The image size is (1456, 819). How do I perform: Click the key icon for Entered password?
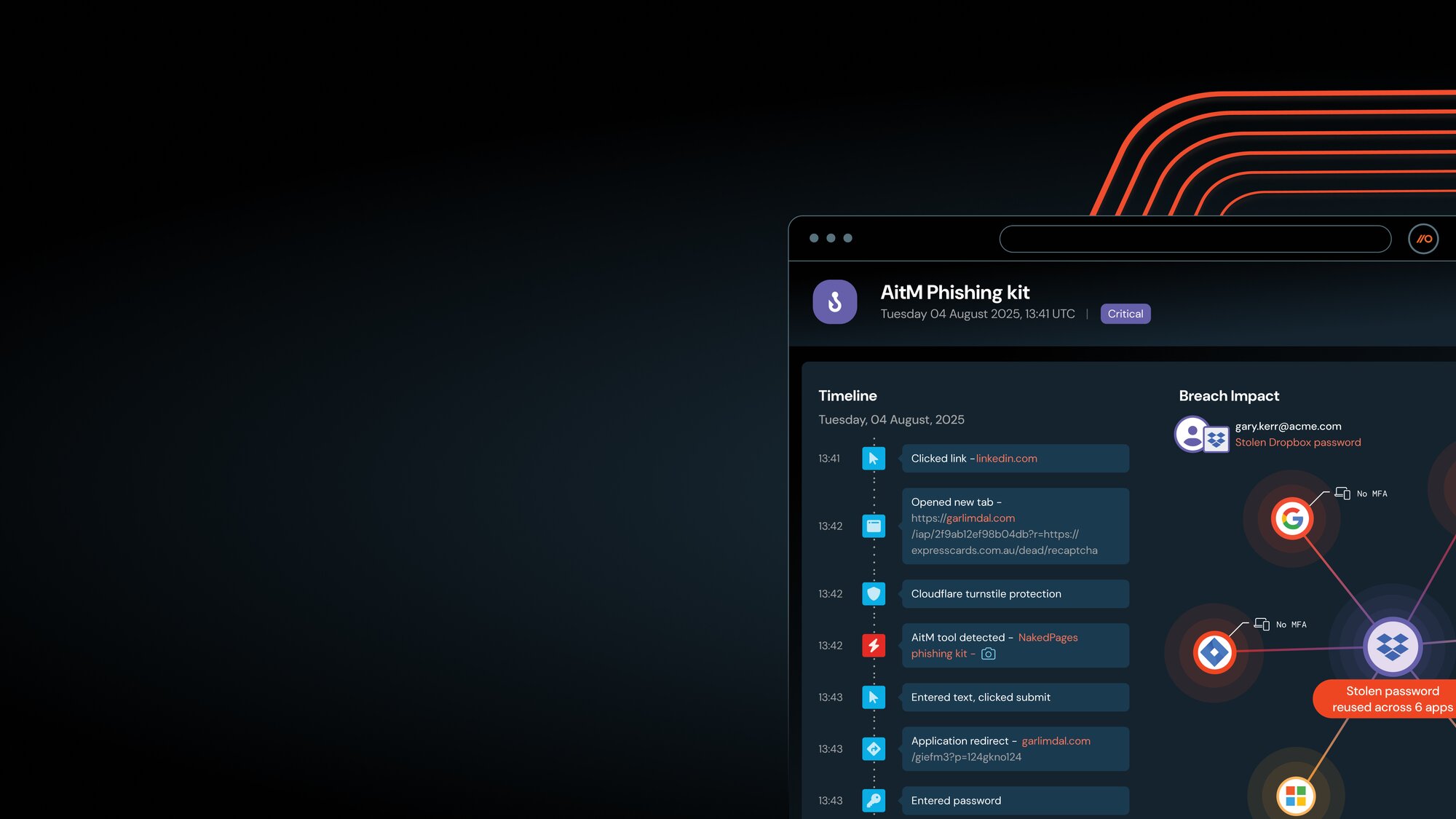[x=874, y=801]
